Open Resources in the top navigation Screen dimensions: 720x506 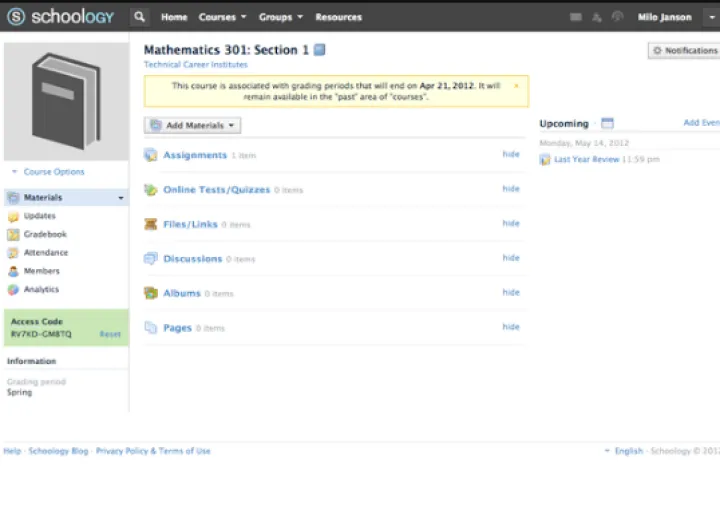338,17
